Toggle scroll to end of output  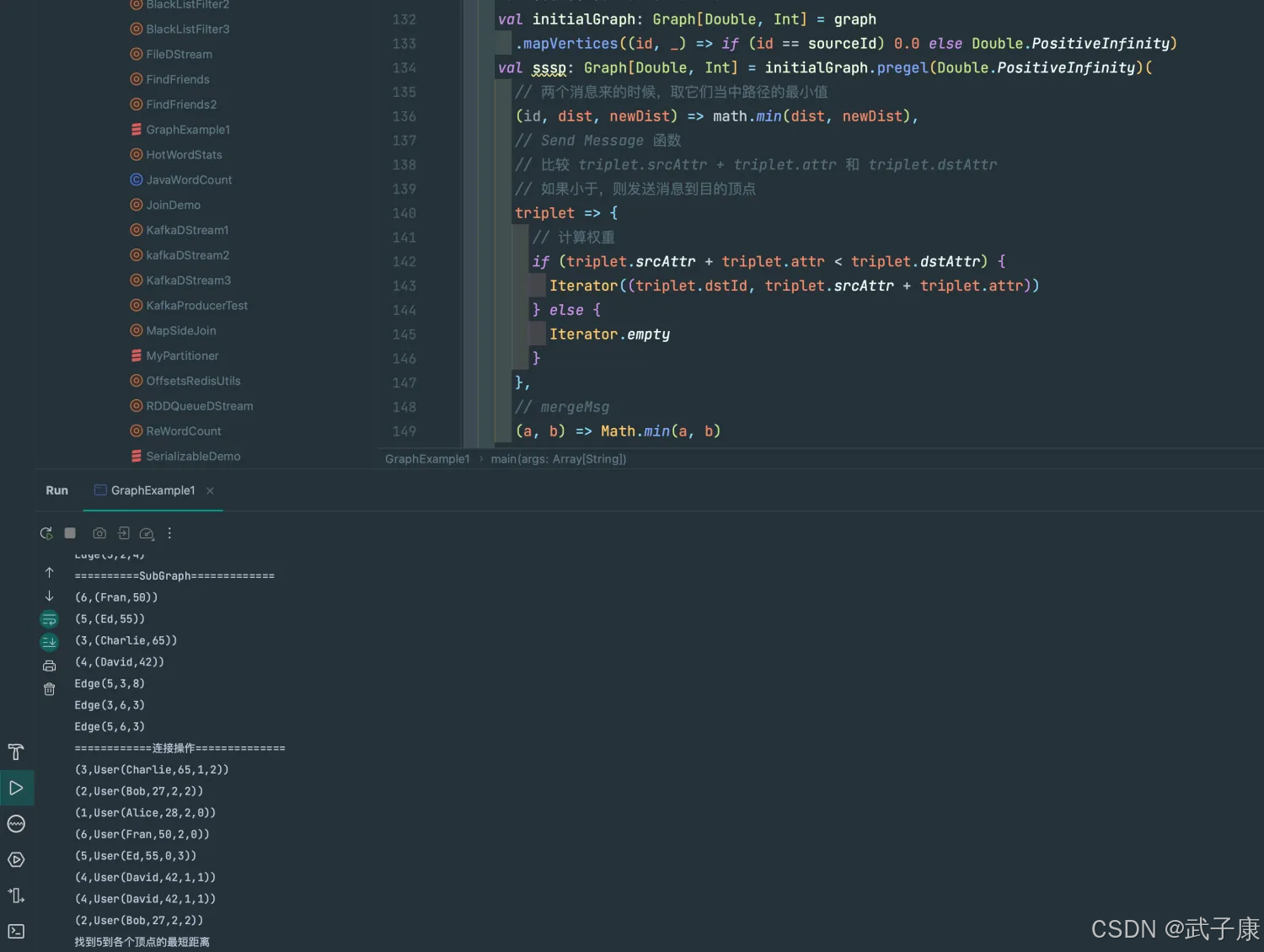49,643
